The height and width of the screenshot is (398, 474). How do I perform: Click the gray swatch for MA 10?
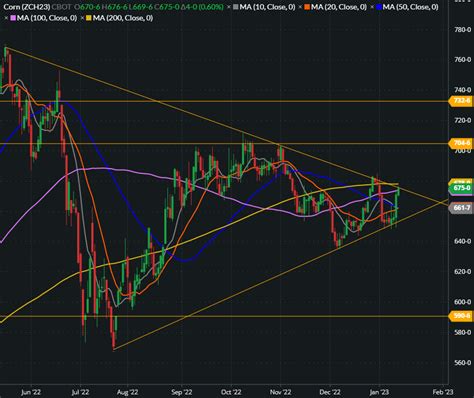pos(236,7)
